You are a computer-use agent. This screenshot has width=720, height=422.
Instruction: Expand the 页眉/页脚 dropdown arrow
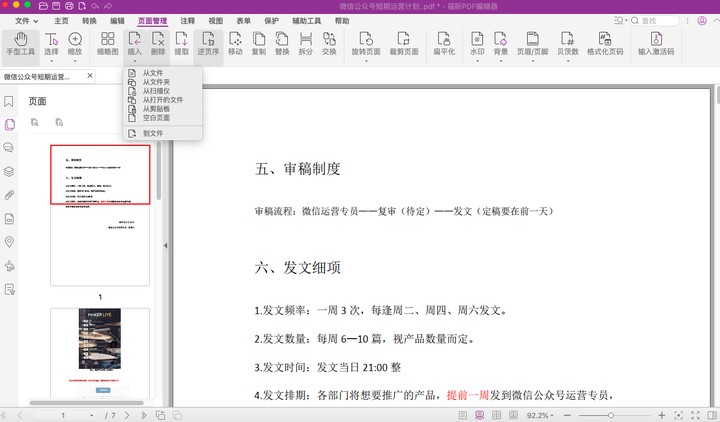coord(533,61)
